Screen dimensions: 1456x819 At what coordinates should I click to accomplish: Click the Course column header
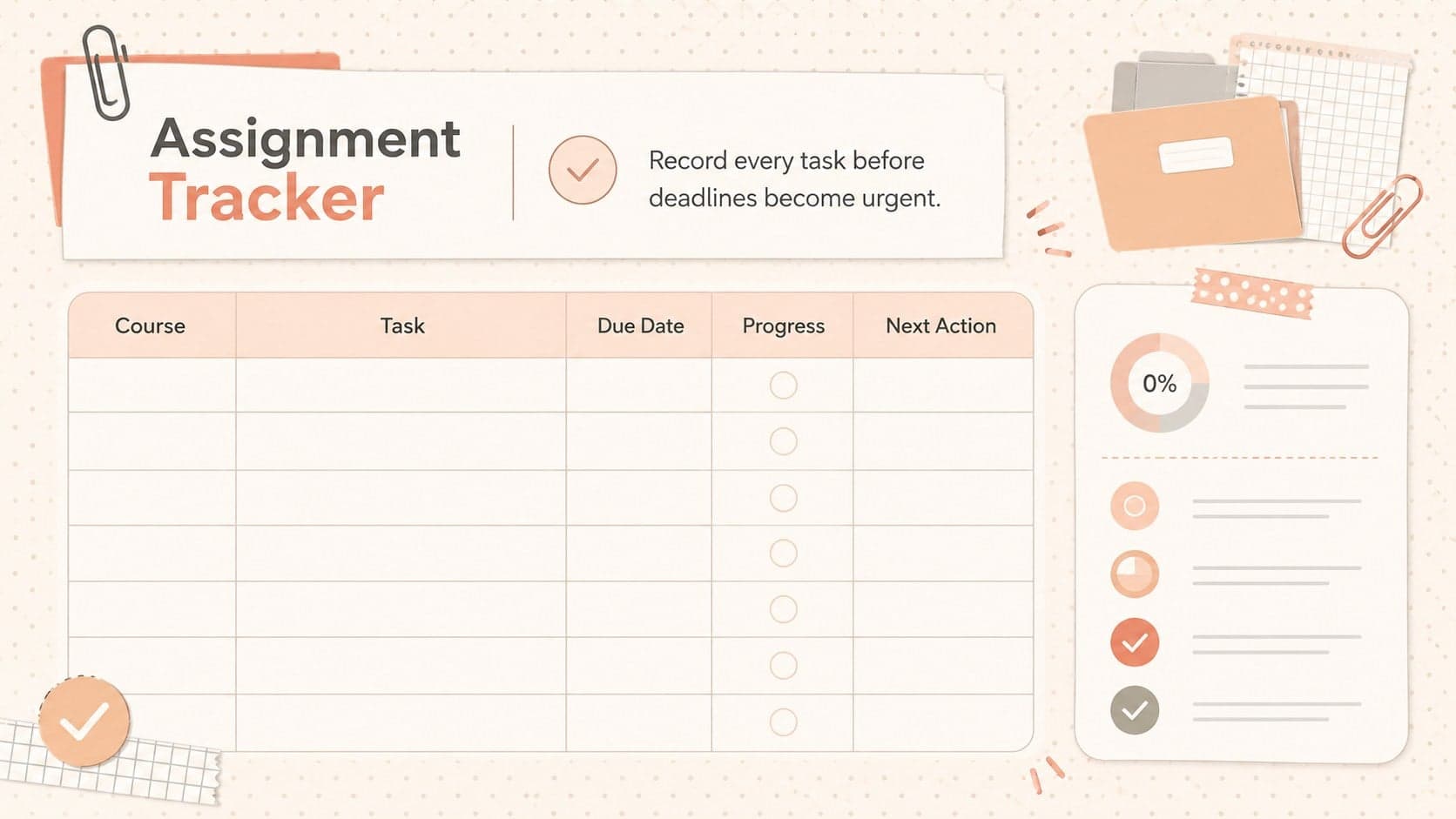(151, 326)
